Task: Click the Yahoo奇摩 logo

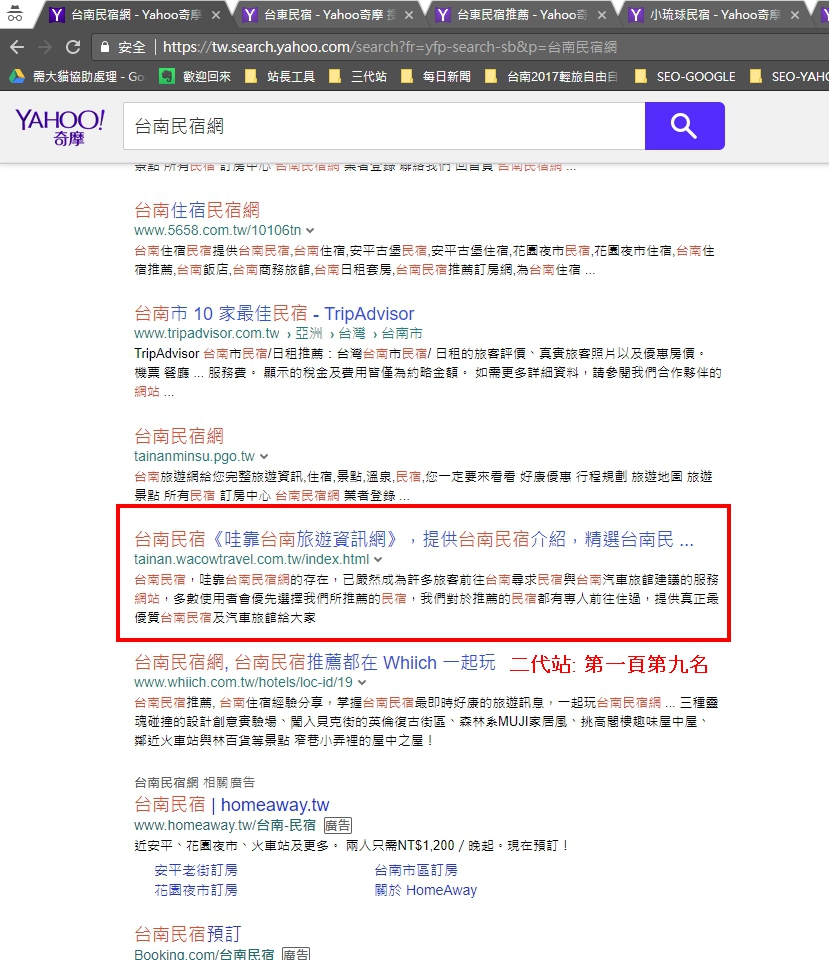Action: [60, 127]
